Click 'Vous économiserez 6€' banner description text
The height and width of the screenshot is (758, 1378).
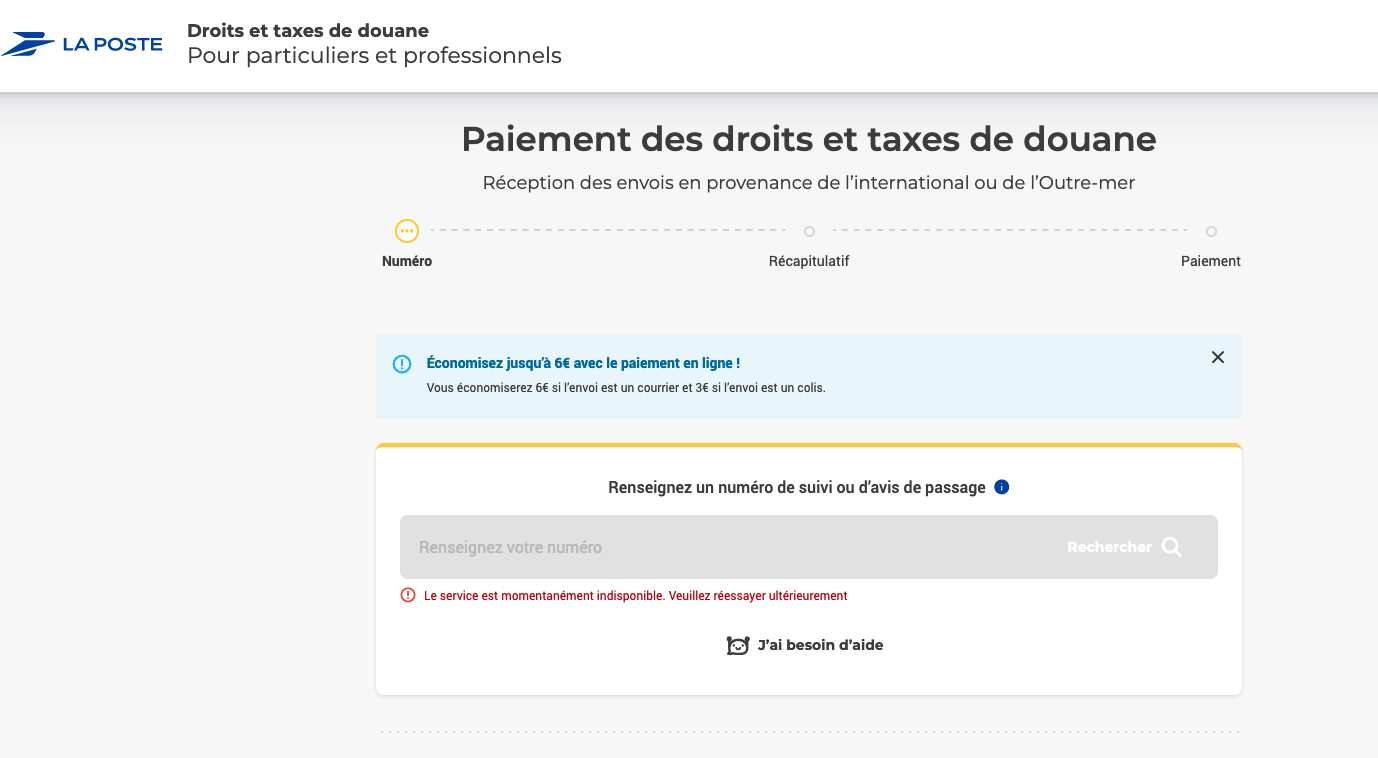(x=626, y=388)
